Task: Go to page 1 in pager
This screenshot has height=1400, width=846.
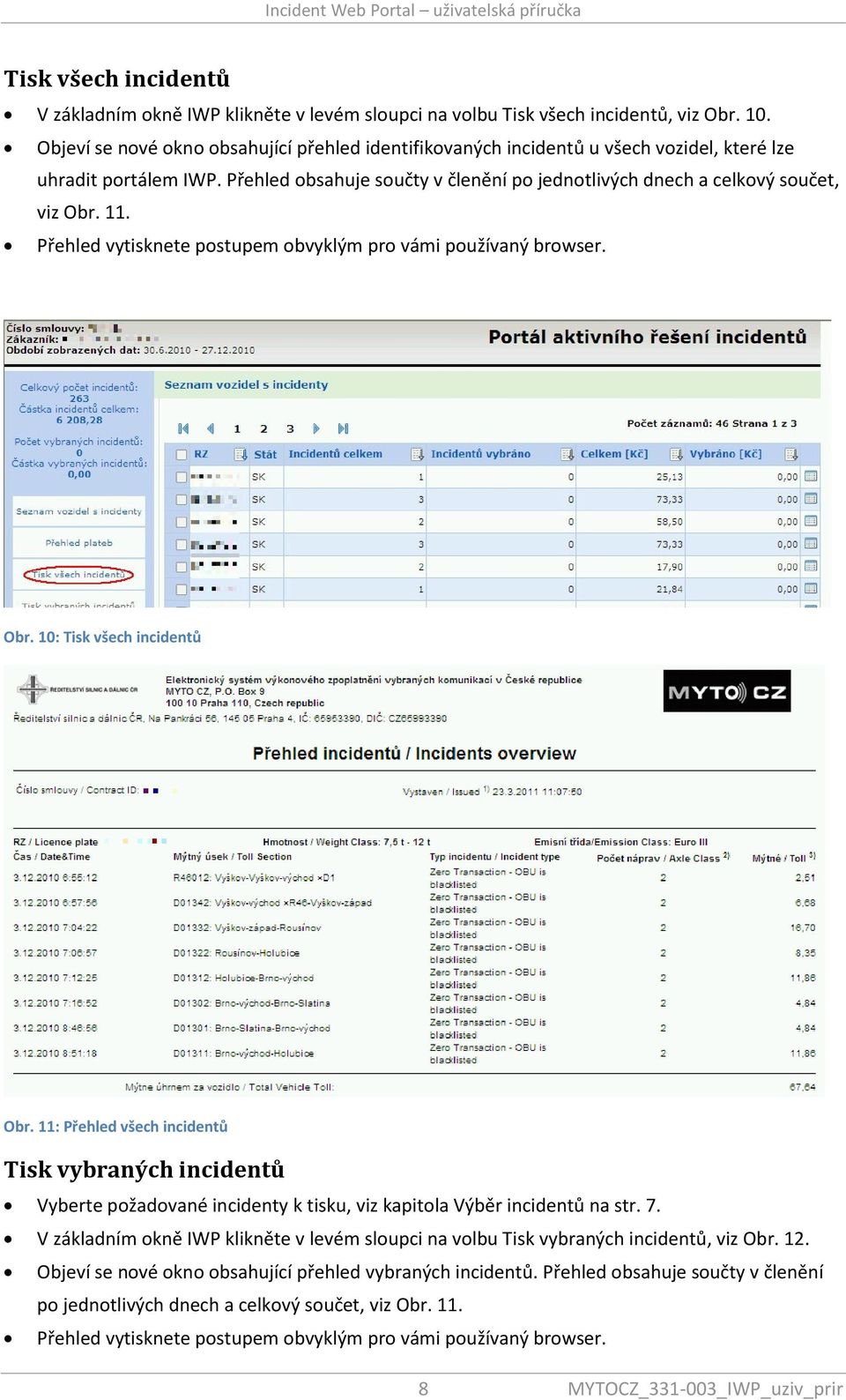Action: coord(237,428)
